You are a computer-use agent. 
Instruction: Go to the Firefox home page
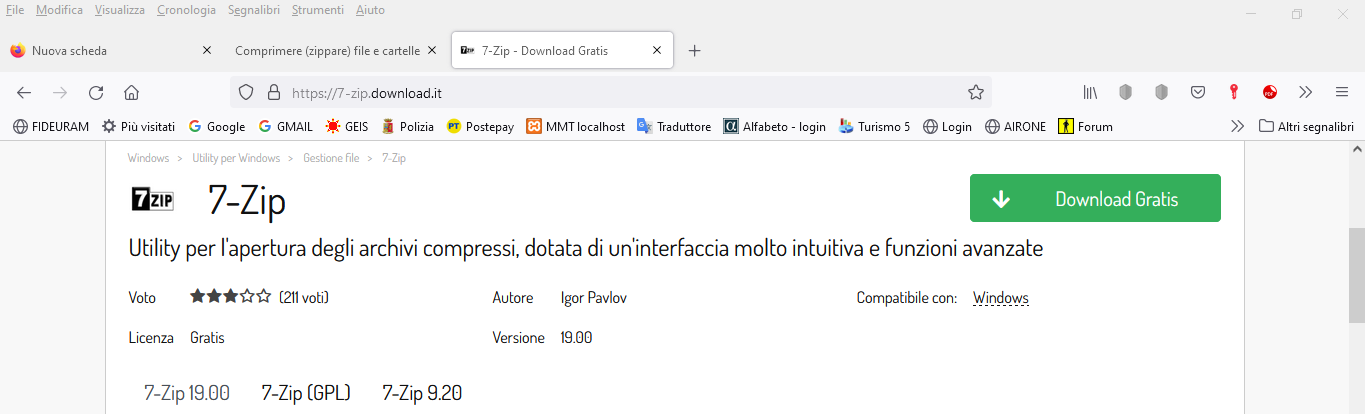(x=131, y=93)
